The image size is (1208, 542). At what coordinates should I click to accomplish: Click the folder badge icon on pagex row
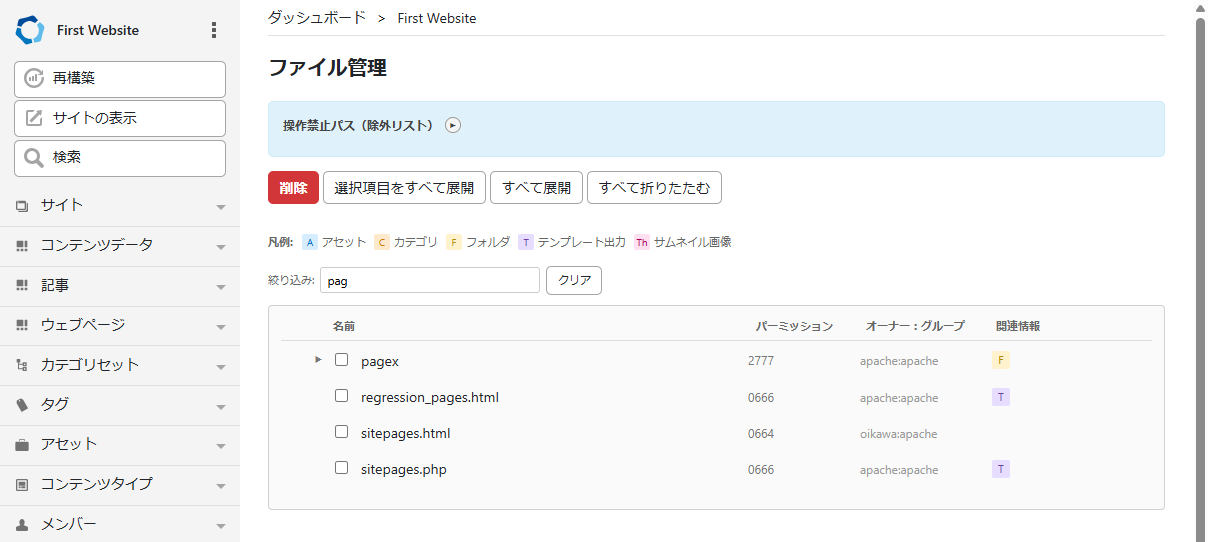point(1000,360)
